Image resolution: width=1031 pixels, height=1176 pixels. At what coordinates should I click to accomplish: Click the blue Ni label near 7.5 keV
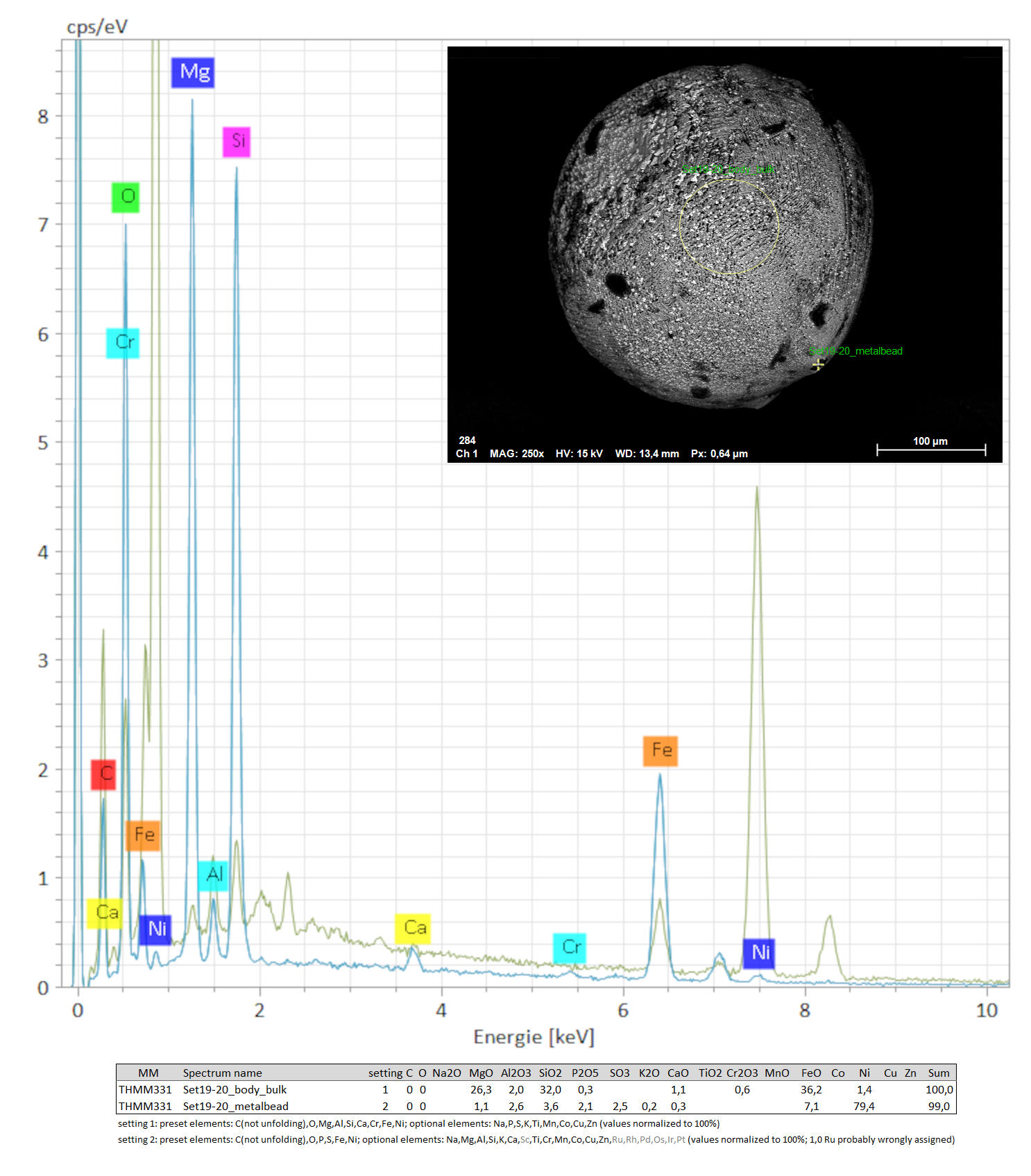pos(758,953)
